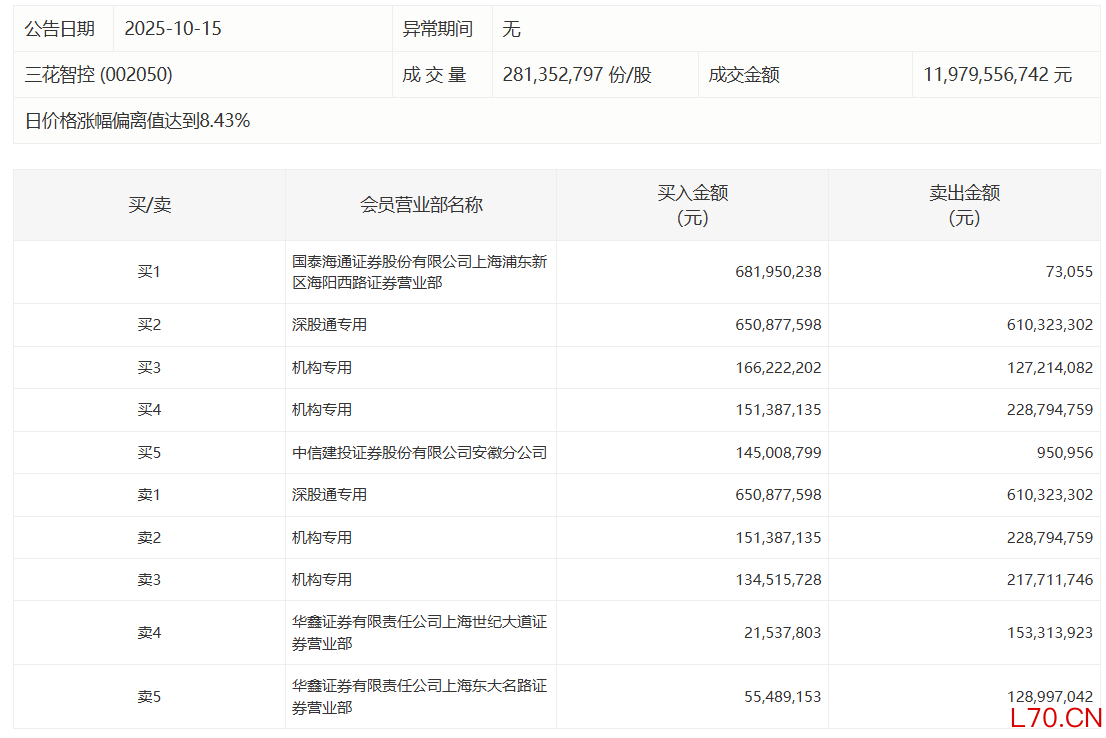Click the turnover value 11,979,556,742 元

pyautogui.click(x=997, y=75)
